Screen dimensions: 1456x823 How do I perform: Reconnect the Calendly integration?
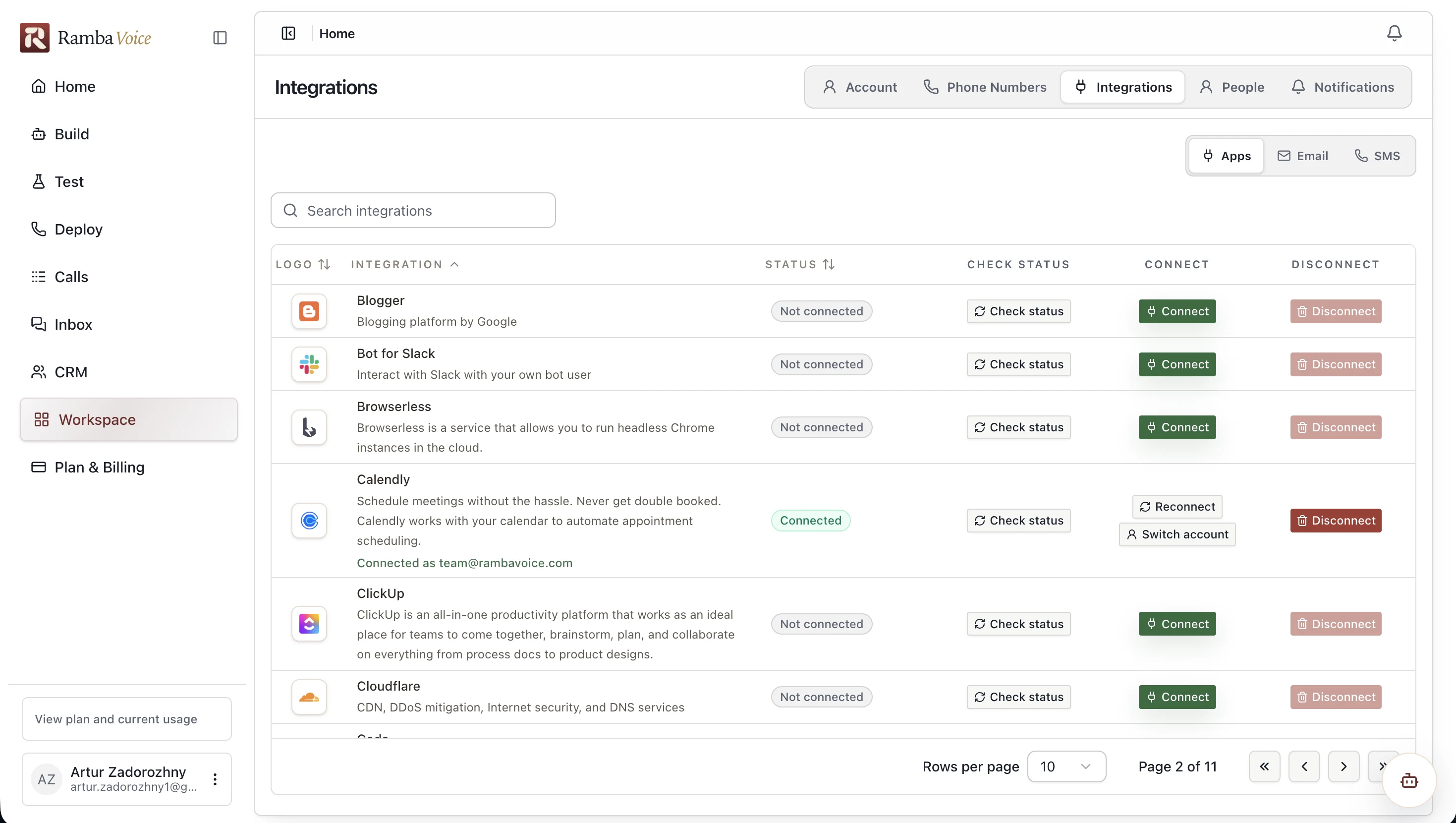[1177, 506]
